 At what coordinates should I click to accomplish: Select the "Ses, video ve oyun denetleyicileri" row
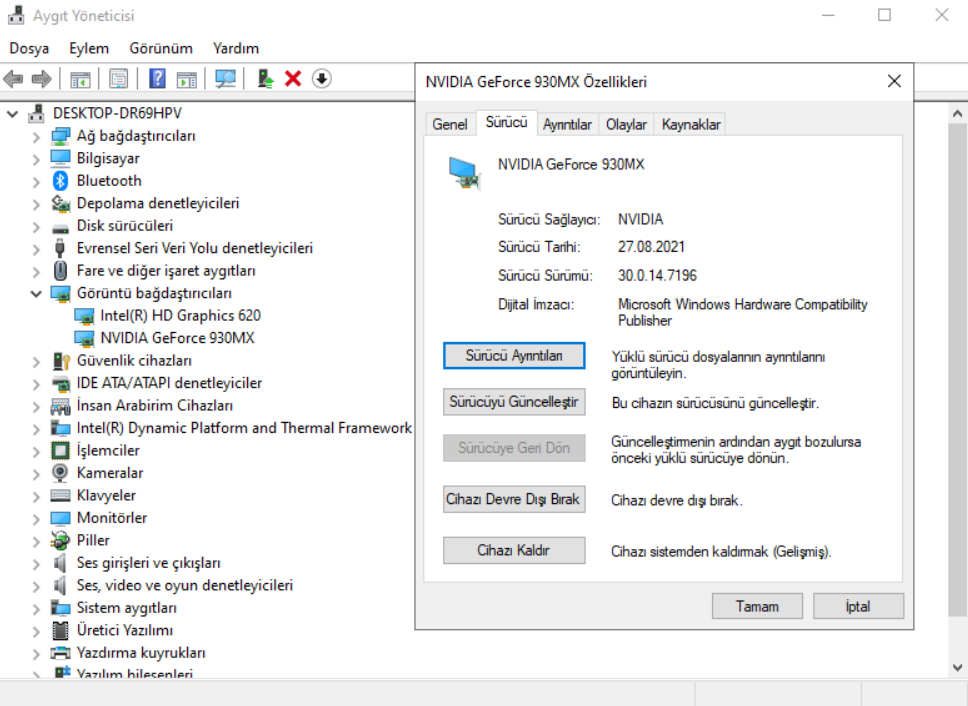tap(185, 585)
